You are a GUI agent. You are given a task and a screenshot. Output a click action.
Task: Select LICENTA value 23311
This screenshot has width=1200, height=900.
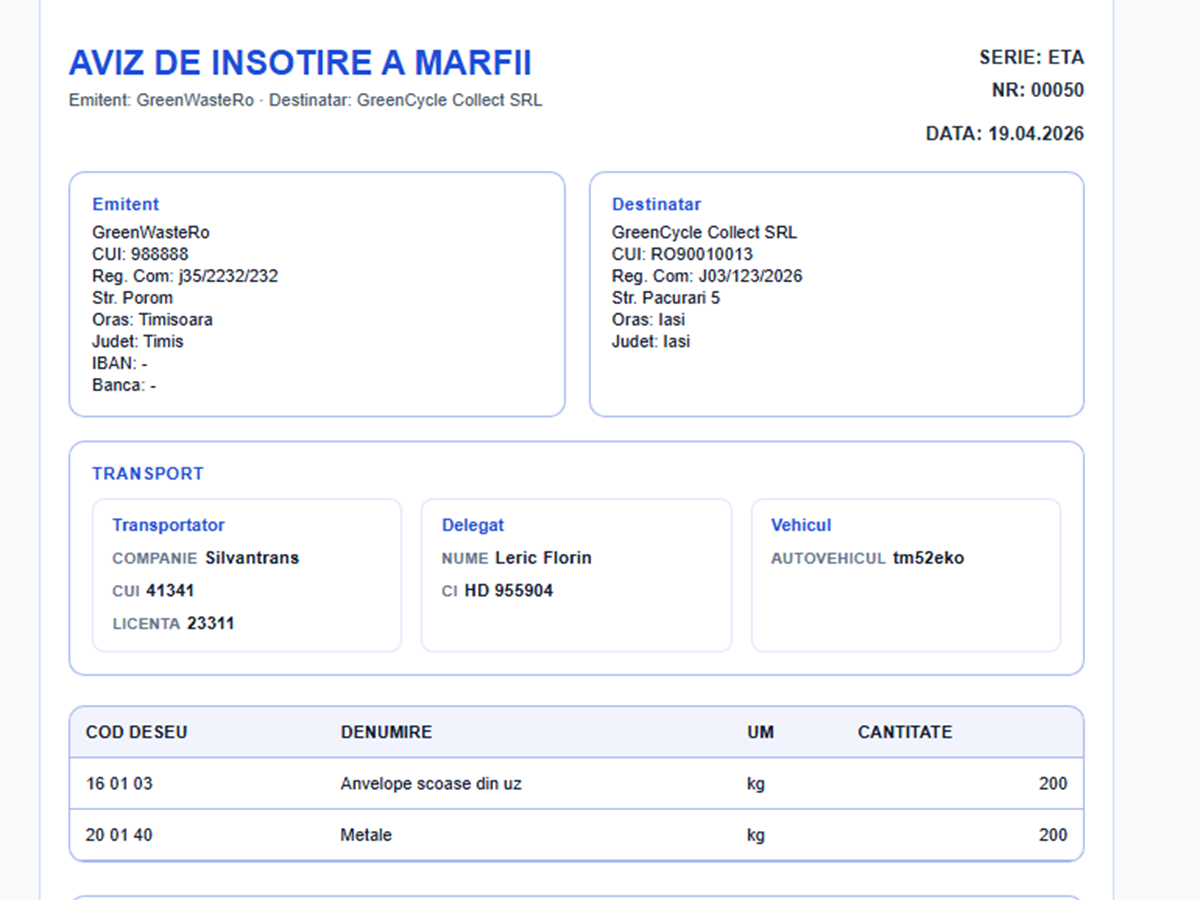(211, 624)
